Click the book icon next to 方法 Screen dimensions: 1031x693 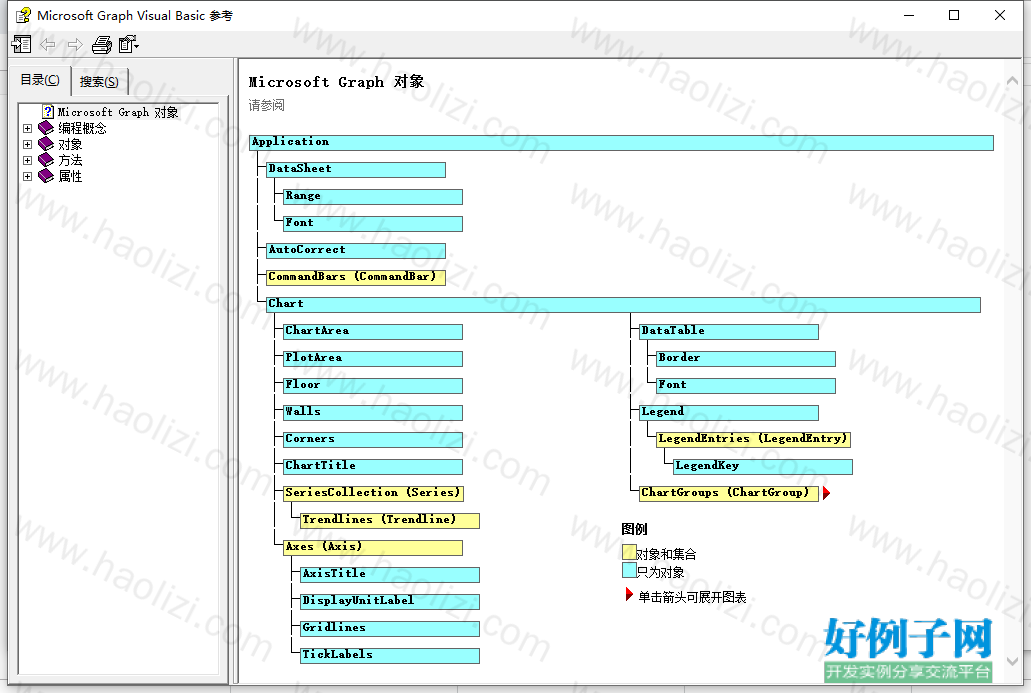[x=45, y=160]
